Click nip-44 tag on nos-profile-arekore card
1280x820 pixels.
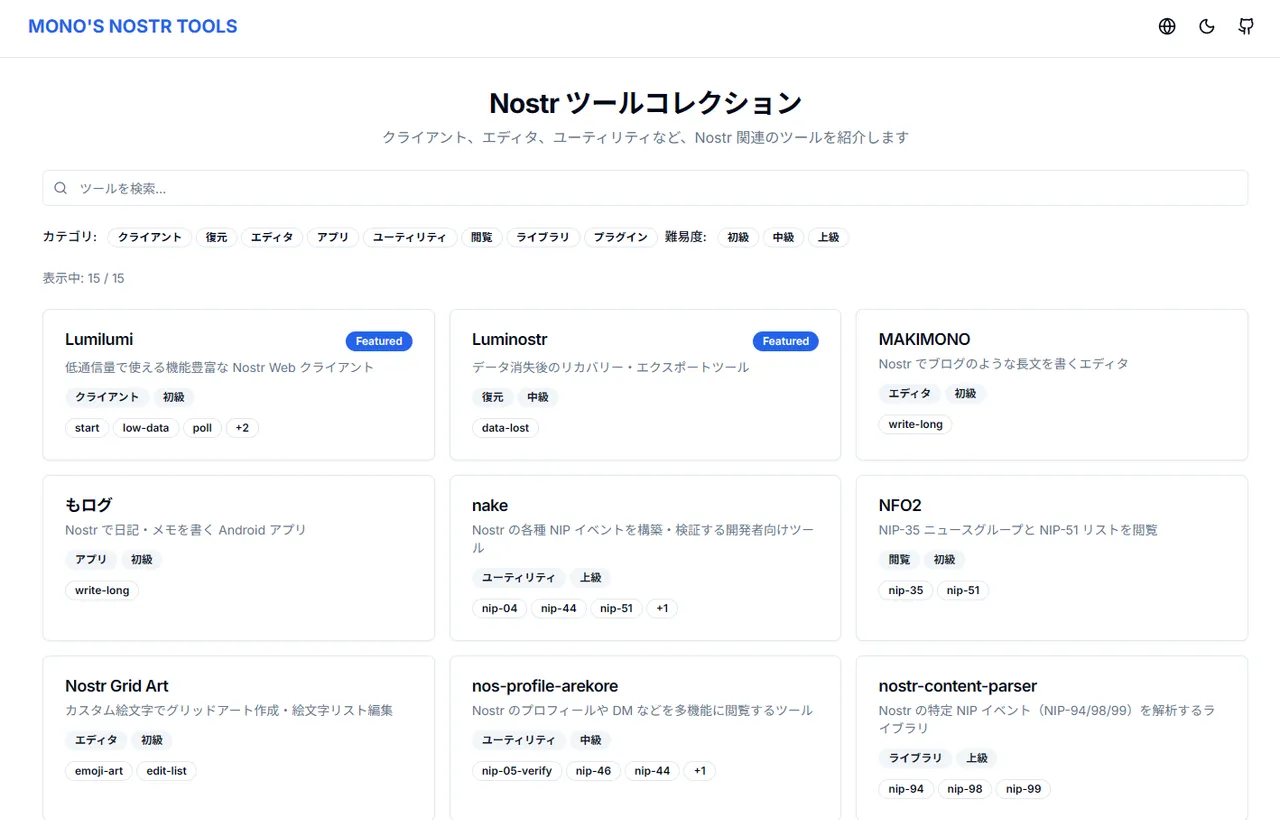(652, 771)
